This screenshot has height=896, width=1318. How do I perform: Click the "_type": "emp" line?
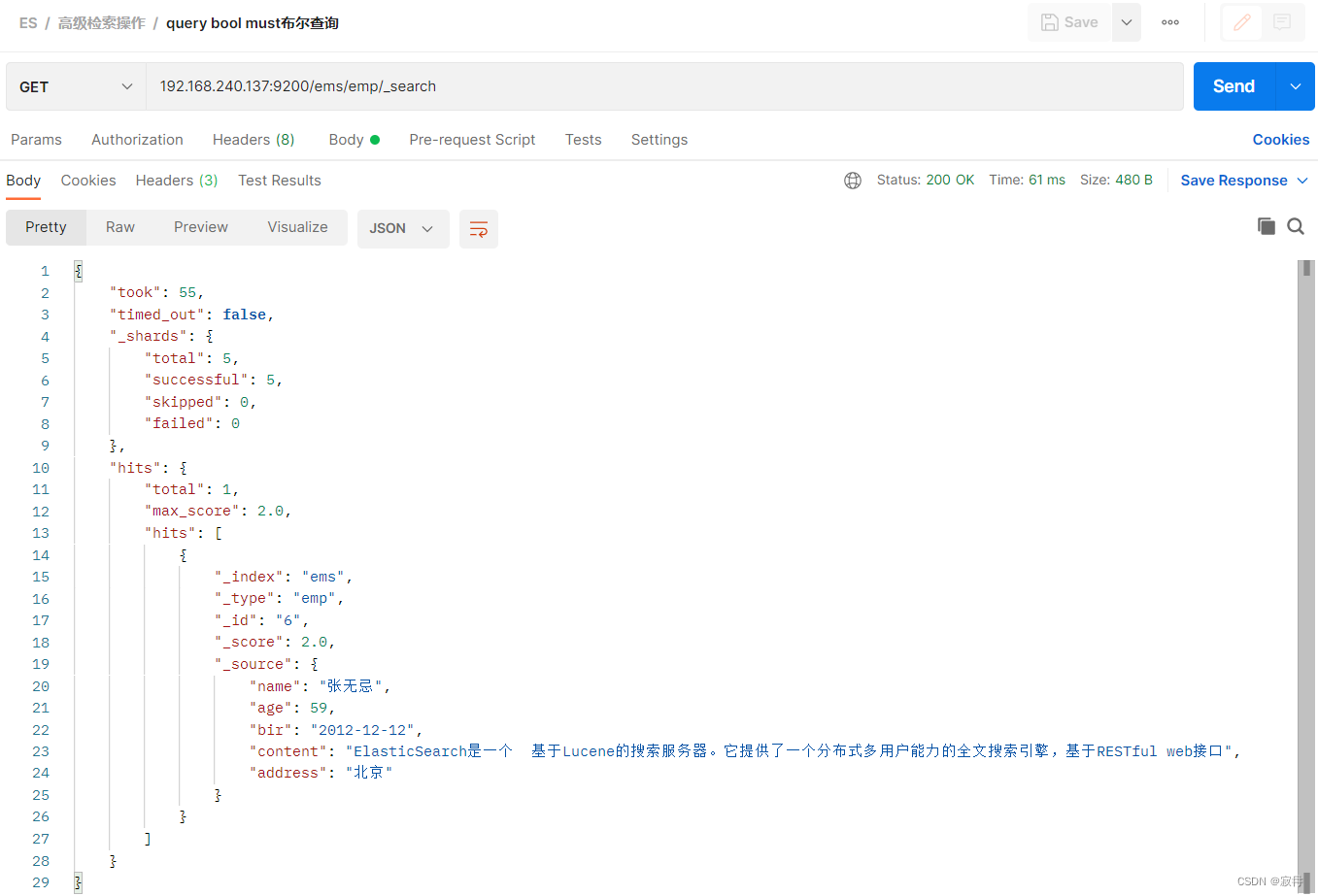[279, 599]
